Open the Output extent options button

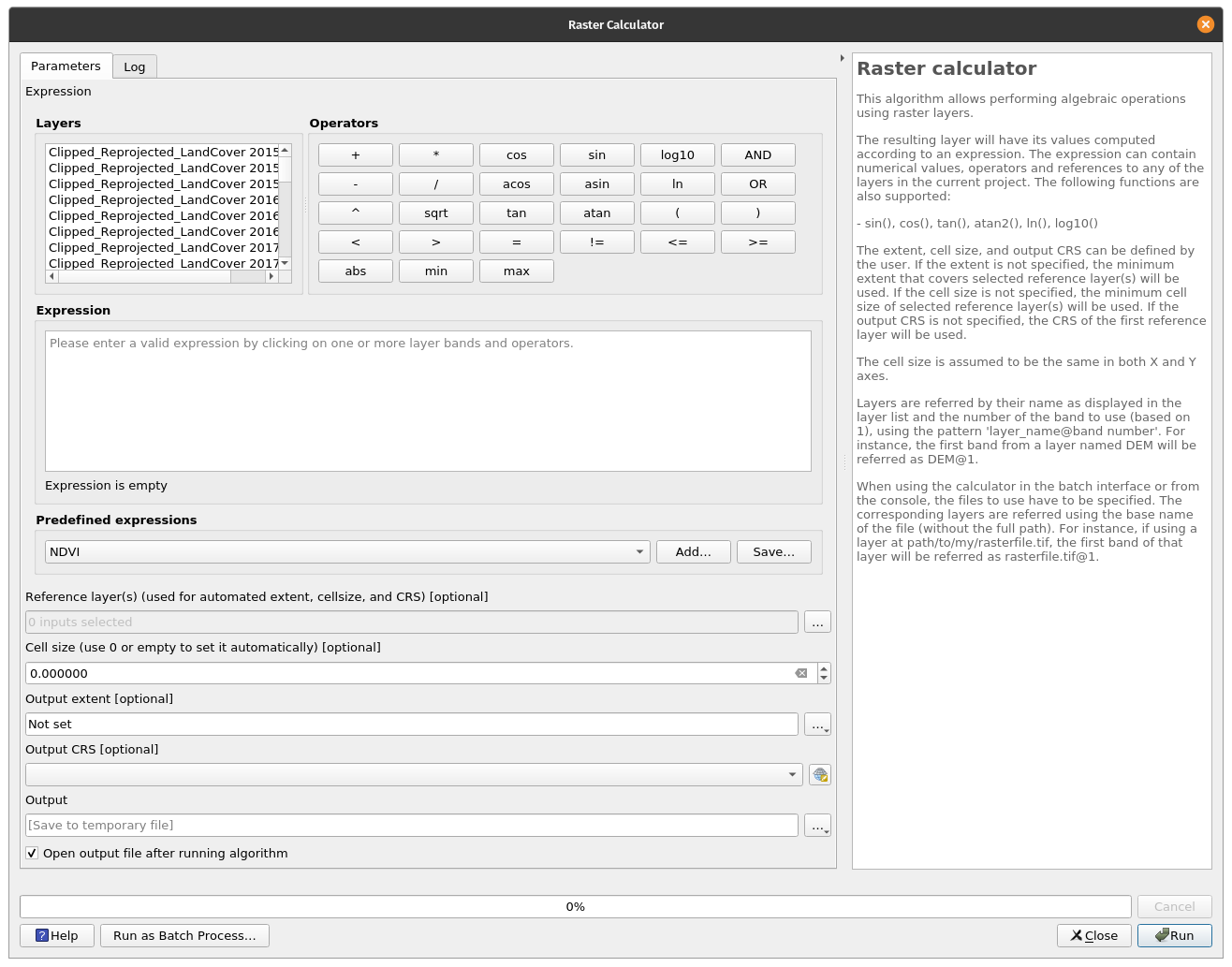point(818,725)
